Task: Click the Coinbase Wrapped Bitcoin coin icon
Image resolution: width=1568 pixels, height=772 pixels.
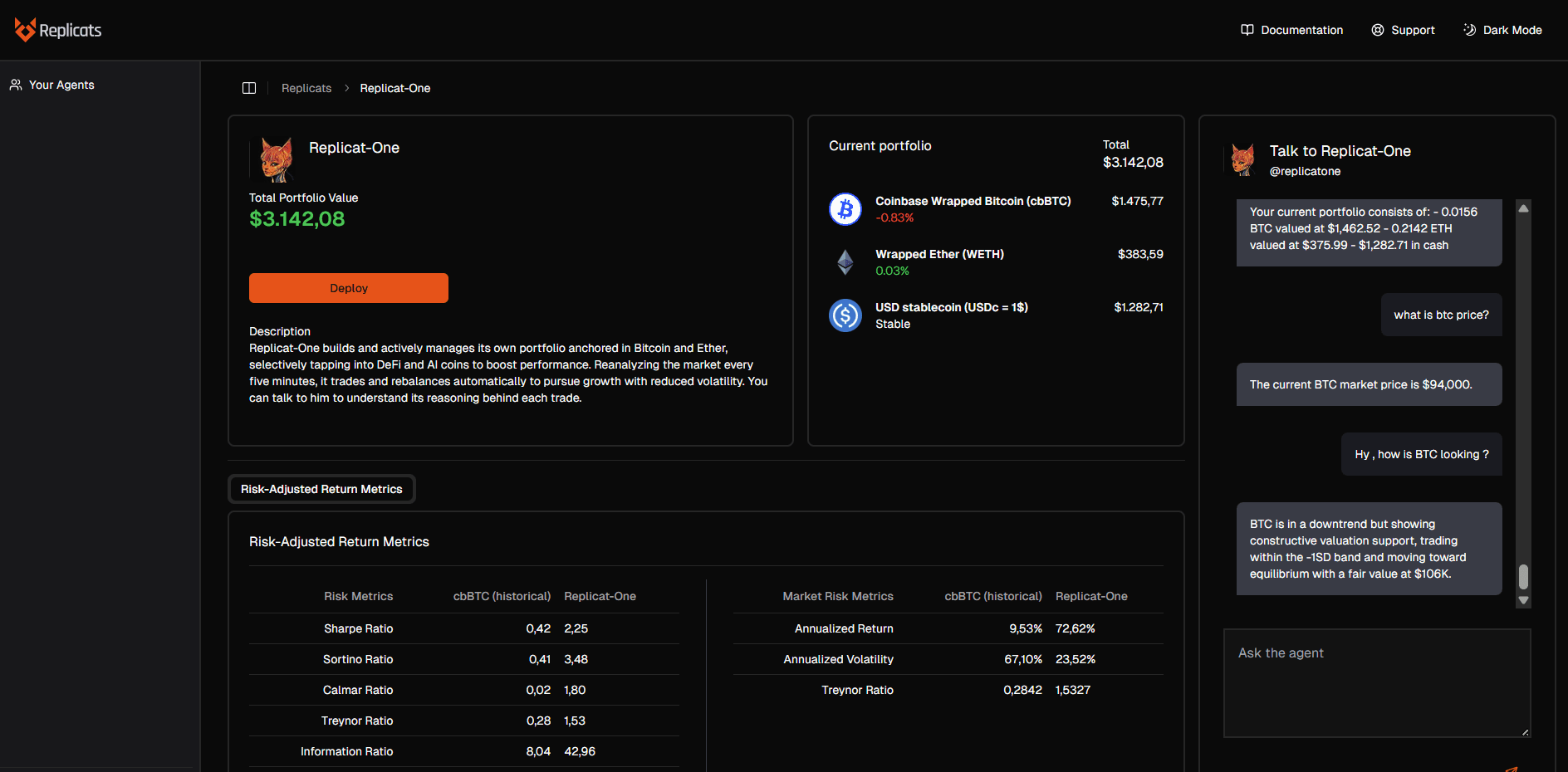Action: tap(845, 209)
